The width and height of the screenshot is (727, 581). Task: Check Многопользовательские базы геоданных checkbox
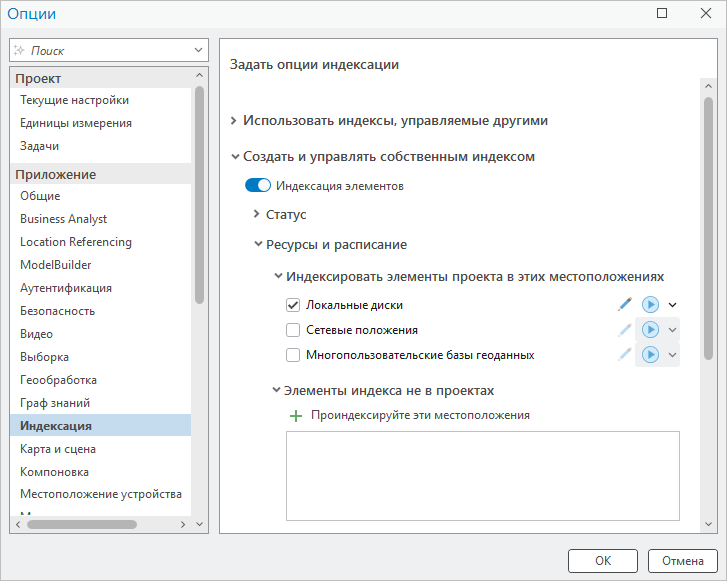point(293,355)
